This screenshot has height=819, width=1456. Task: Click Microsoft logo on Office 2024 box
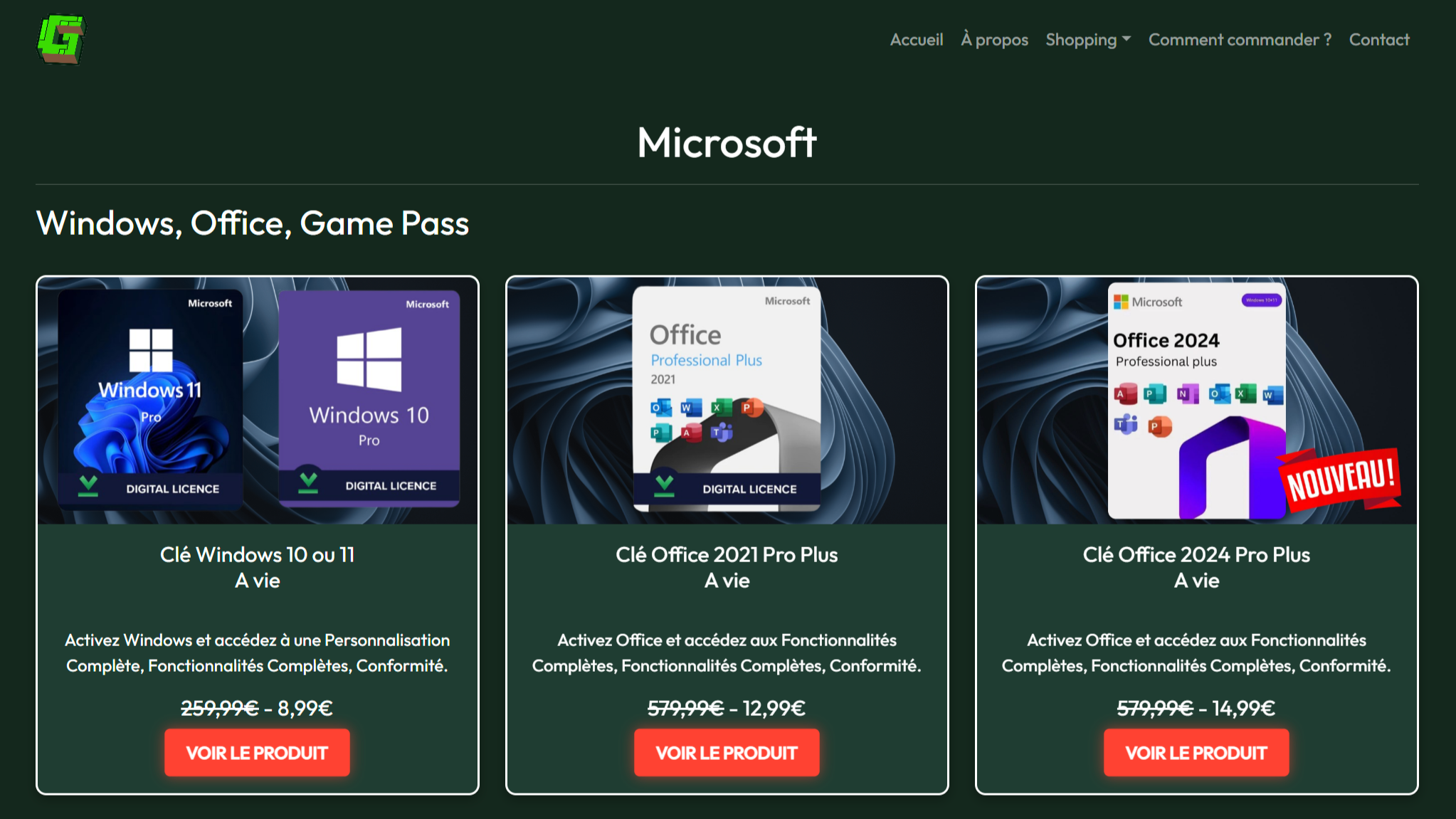tap(1122, 302)
